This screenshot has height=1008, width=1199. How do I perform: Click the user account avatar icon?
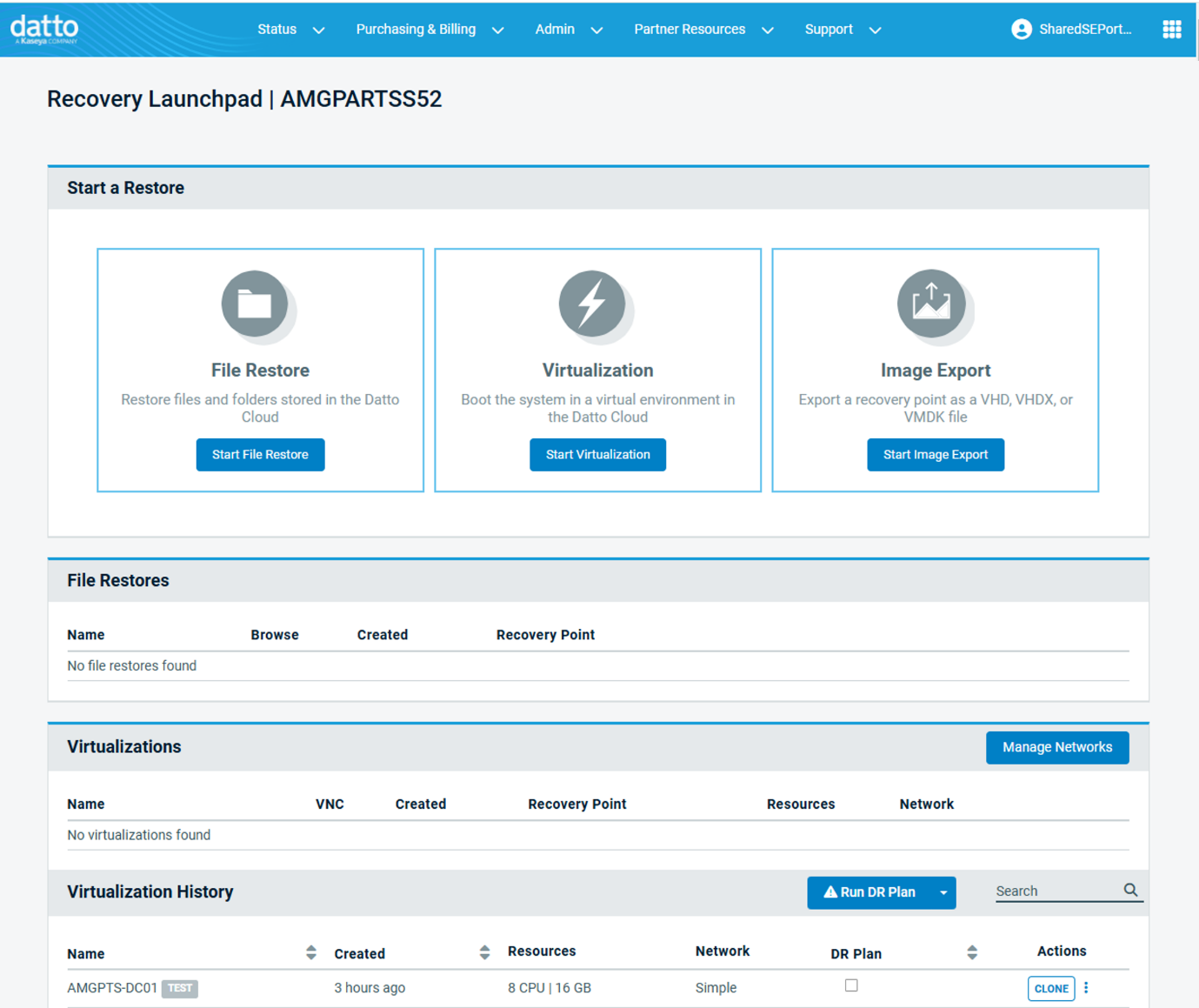pyautogui.click(x=1022, y=30)
